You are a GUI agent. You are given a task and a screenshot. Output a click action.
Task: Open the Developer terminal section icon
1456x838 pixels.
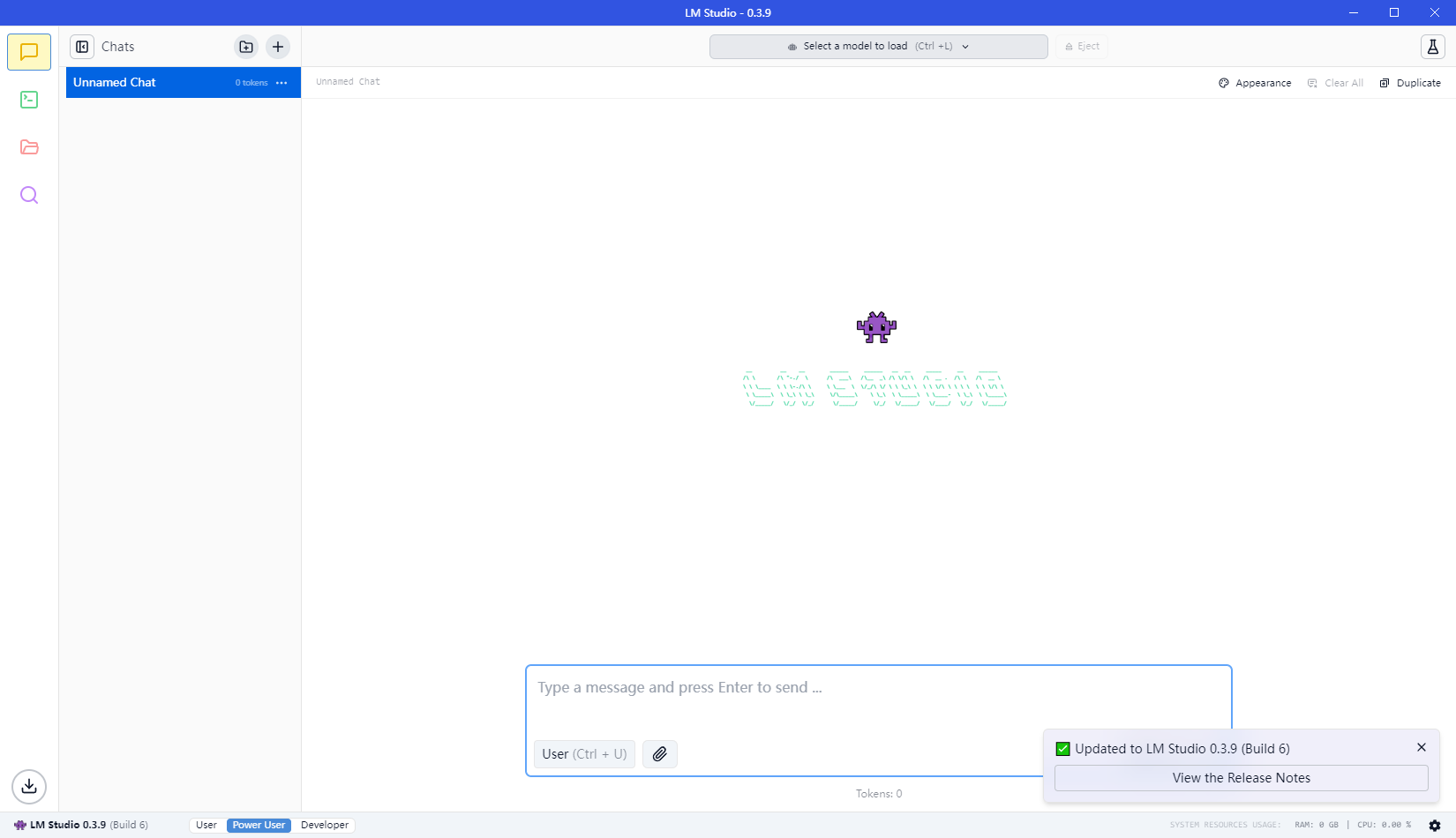[29, 100]
